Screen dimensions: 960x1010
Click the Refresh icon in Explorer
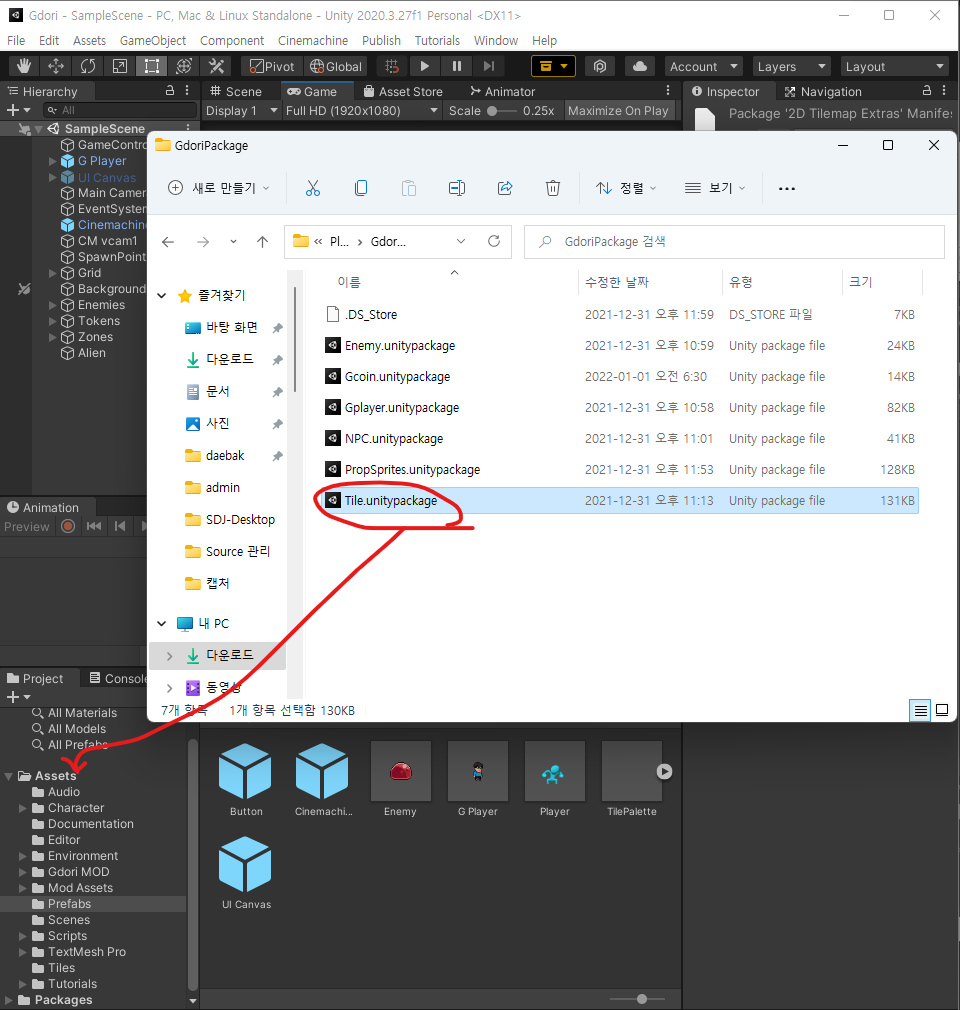[494, 241]
